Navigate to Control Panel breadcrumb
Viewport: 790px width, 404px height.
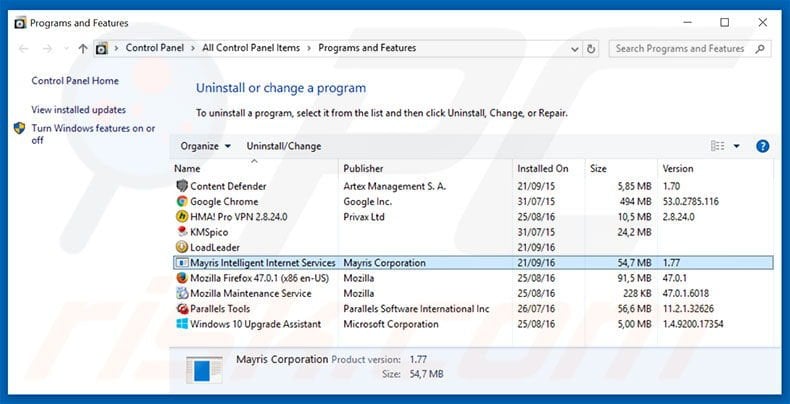(155, 48)
